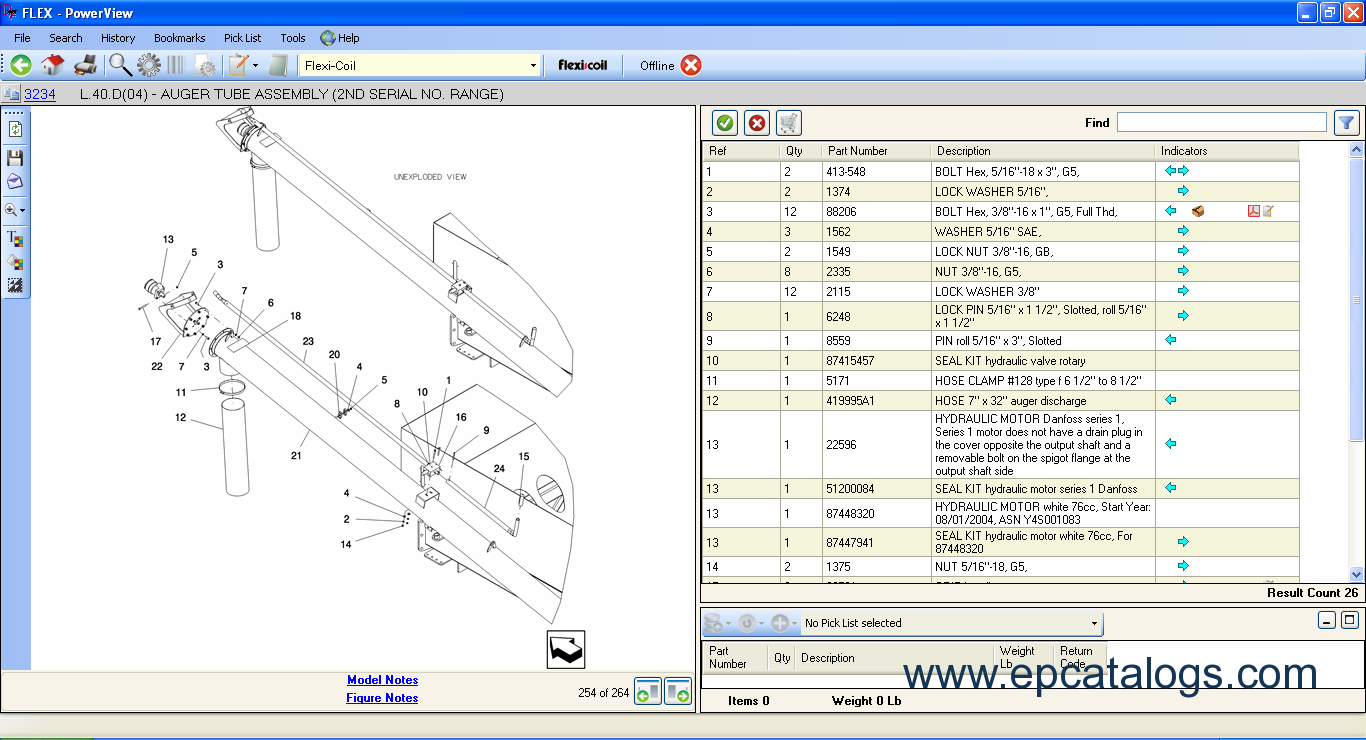
Task: Select part number 413-548 cell
Action: pyautogui.click(x=876, y=171)
